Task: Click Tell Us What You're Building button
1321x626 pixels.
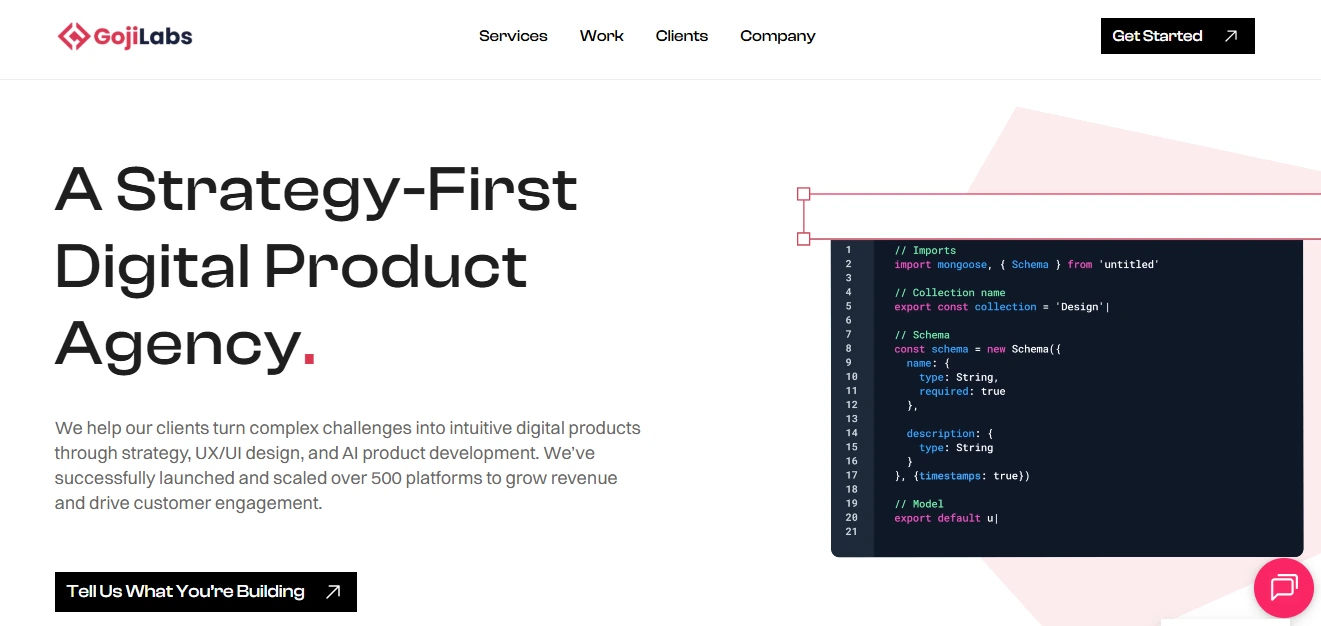Action: click(x=206, y=592)
